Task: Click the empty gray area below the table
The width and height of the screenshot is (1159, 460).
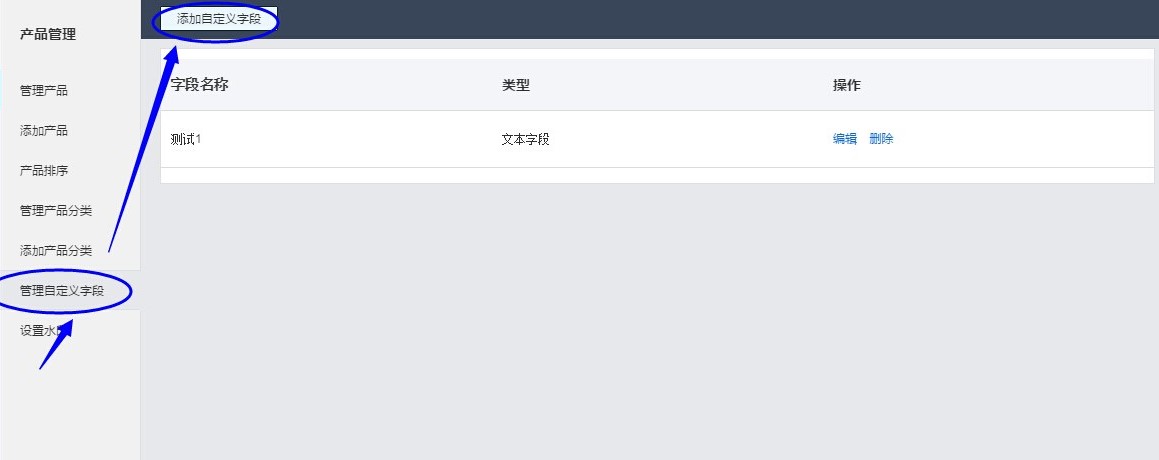Action: coord(650,322)
